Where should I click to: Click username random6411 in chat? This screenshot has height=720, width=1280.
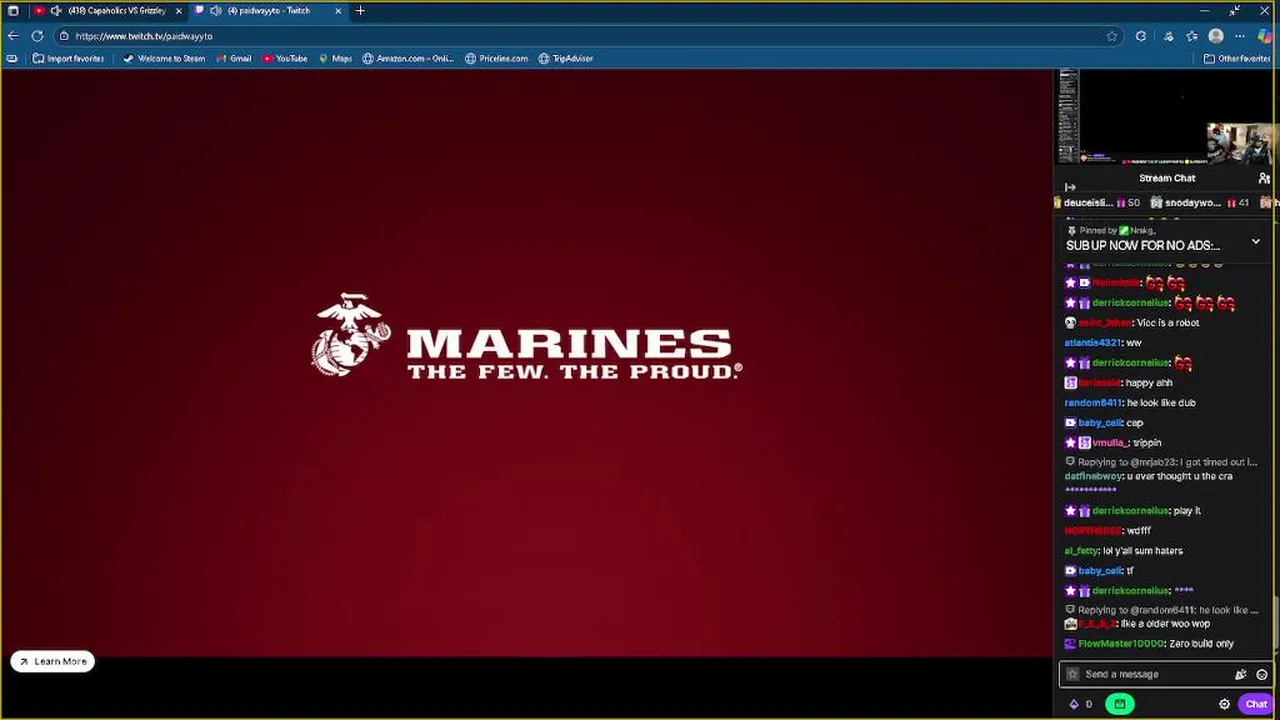point(1093,403)
